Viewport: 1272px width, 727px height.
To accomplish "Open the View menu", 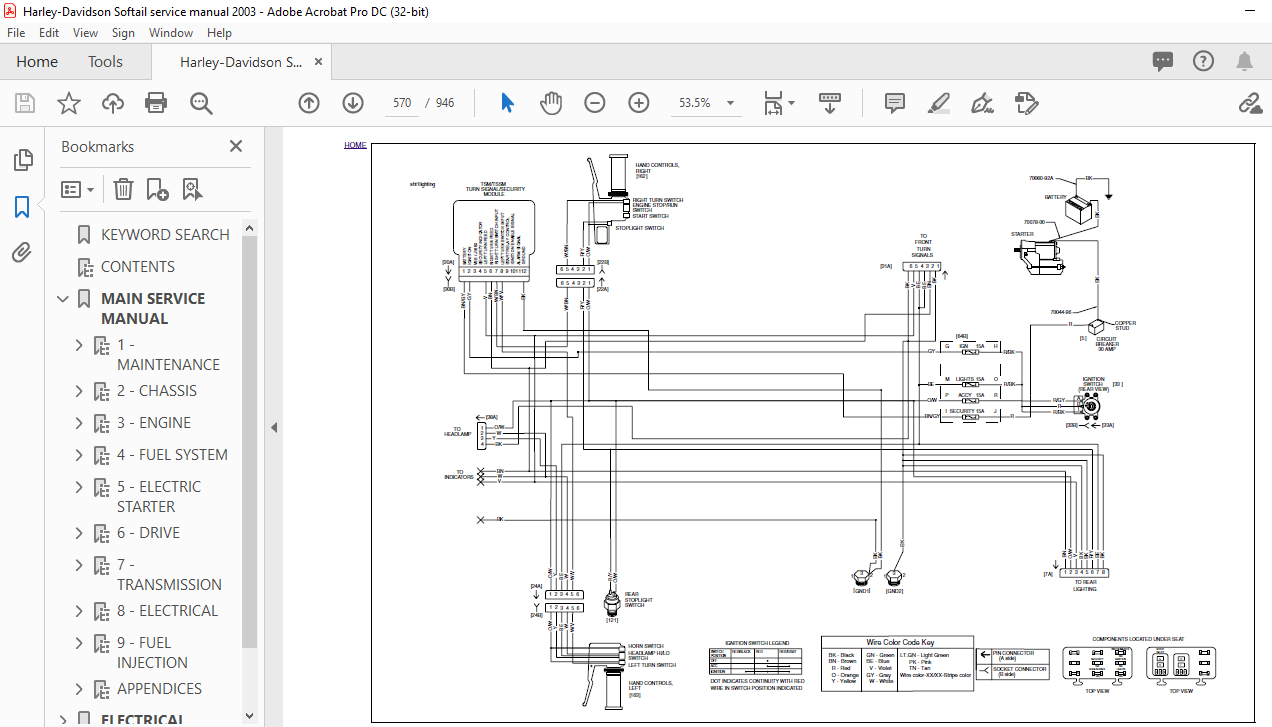I will coord(85,33).
